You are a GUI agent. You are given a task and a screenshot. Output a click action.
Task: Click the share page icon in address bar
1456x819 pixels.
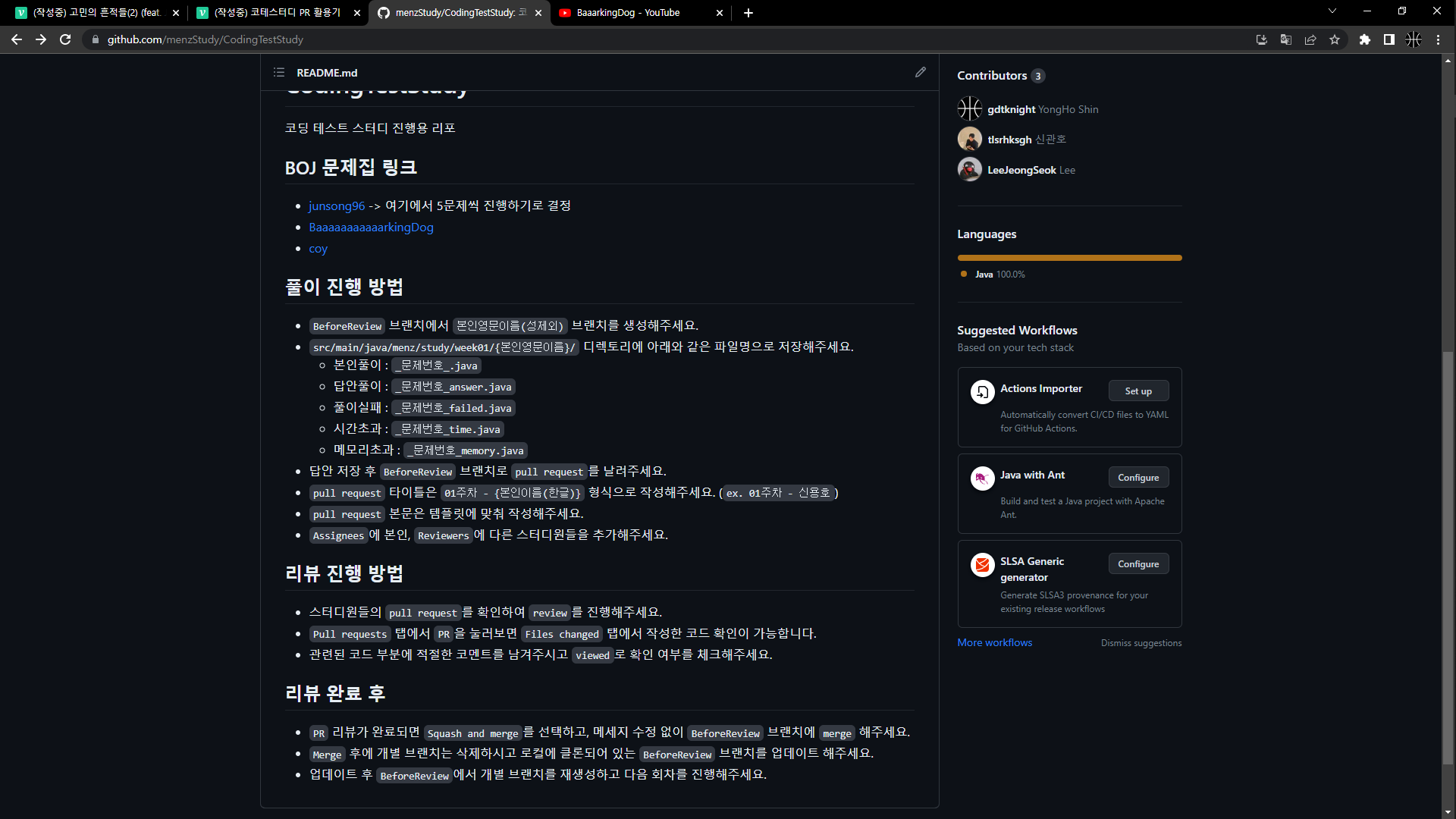pos(1310,39)
